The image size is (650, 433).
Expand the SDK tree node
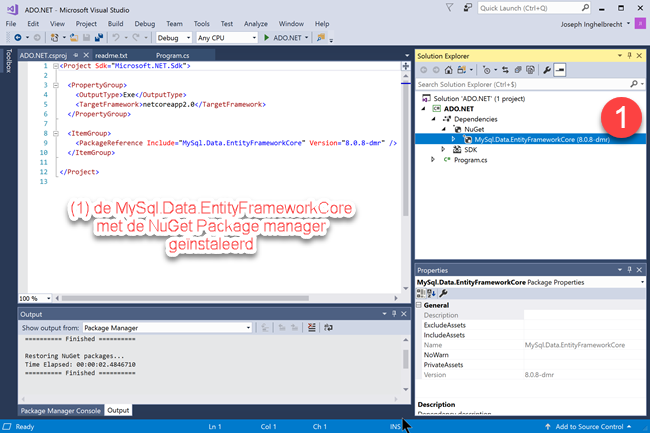pos(444,149)
